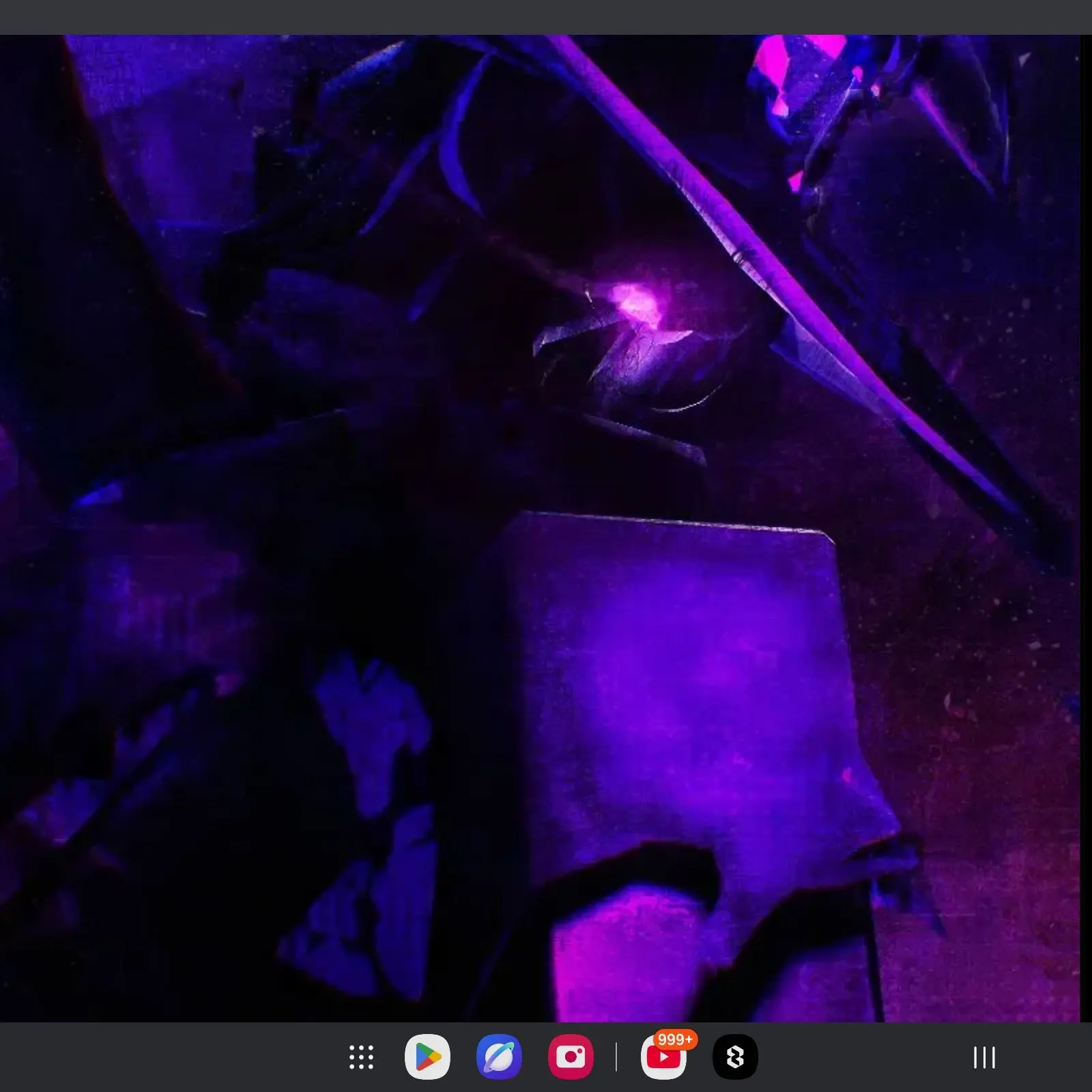
Task: Click the divider between pinned and recent apps
Action: (x=616, y=1057)
